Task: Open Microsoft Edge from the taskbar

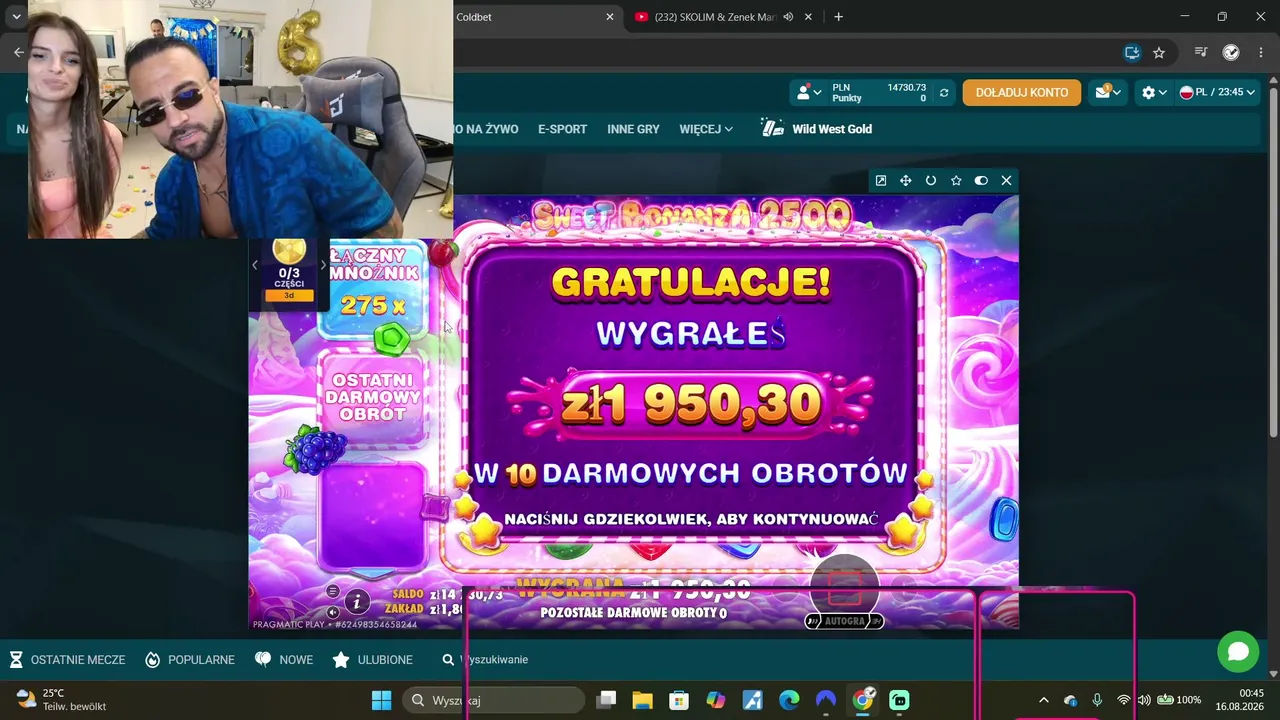Action: click(789, 700)
